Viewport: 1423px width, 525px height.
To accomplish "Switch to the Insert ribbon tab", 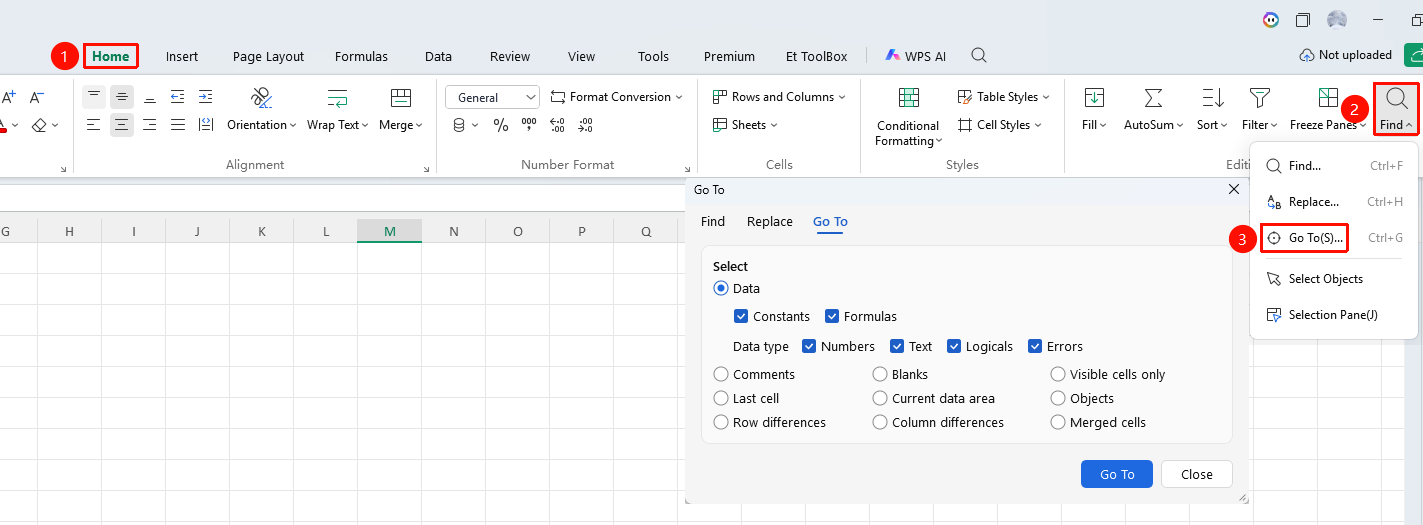I will click(x=182, y=56).
